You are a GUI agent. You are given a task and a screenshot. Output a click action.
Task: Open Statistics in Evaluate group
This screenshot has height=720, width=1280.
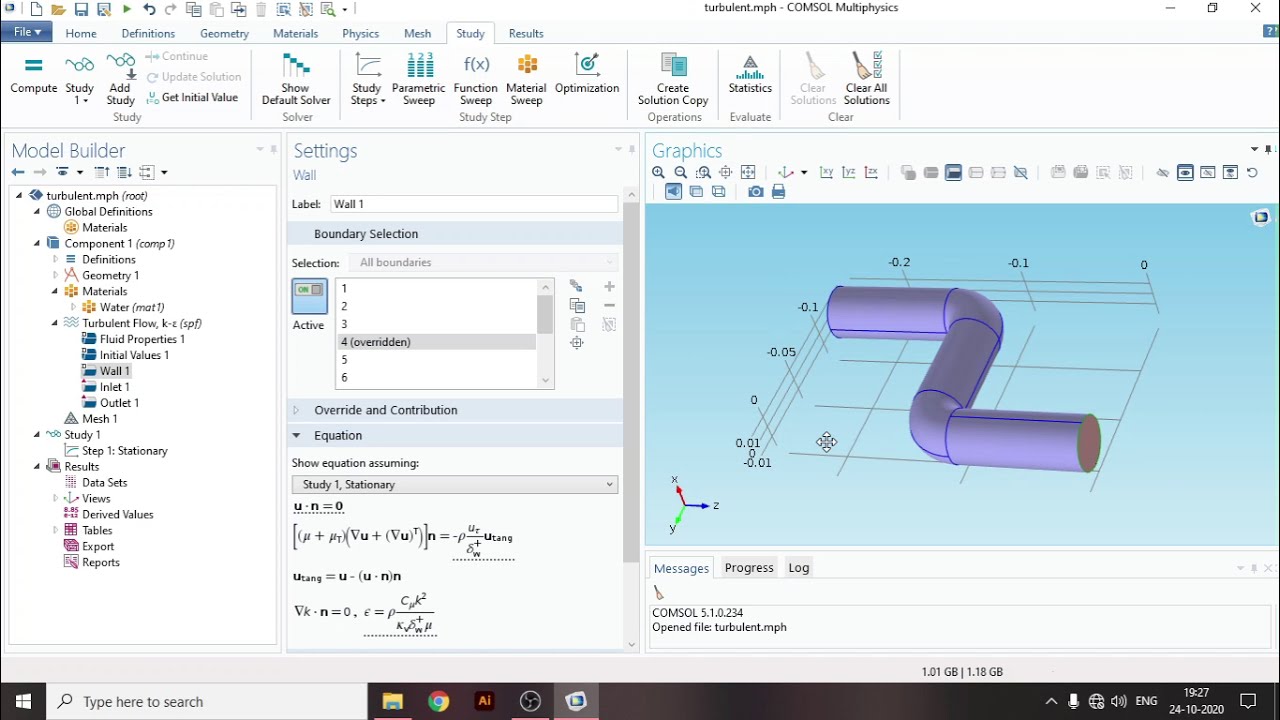tap(750, 75)
